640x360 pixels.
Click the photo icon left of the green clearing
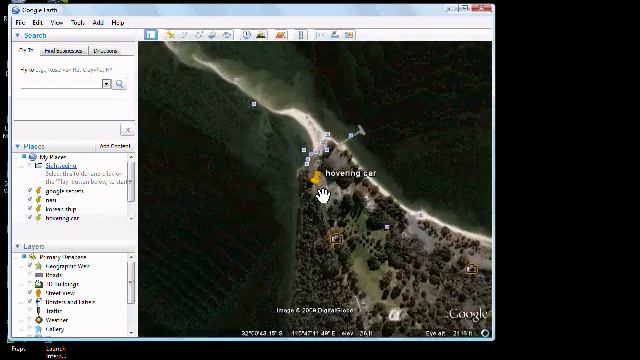336,238
